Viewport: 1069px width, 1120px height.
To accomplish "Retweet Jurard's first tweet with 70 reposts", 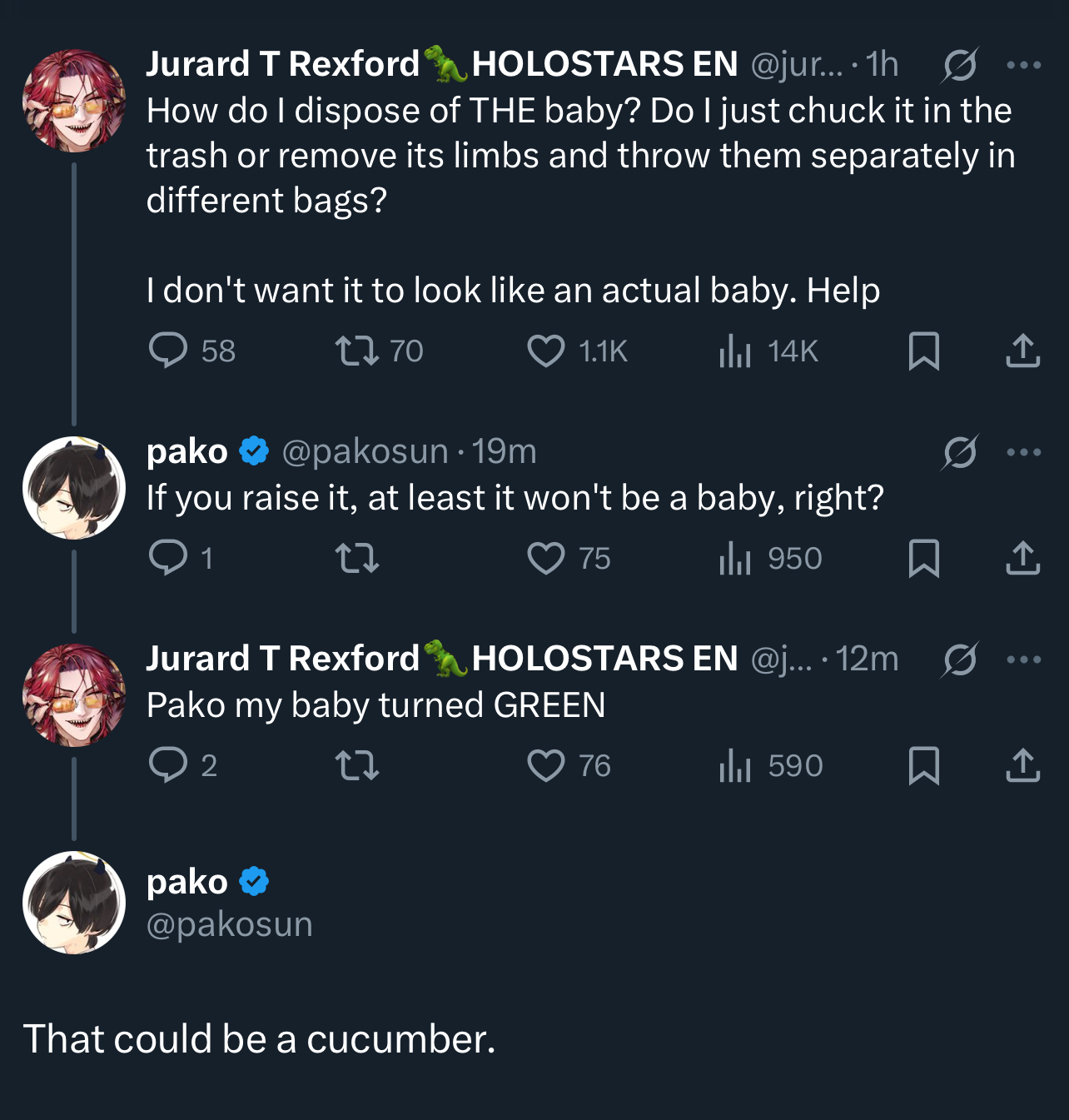I will pos(357,351).
